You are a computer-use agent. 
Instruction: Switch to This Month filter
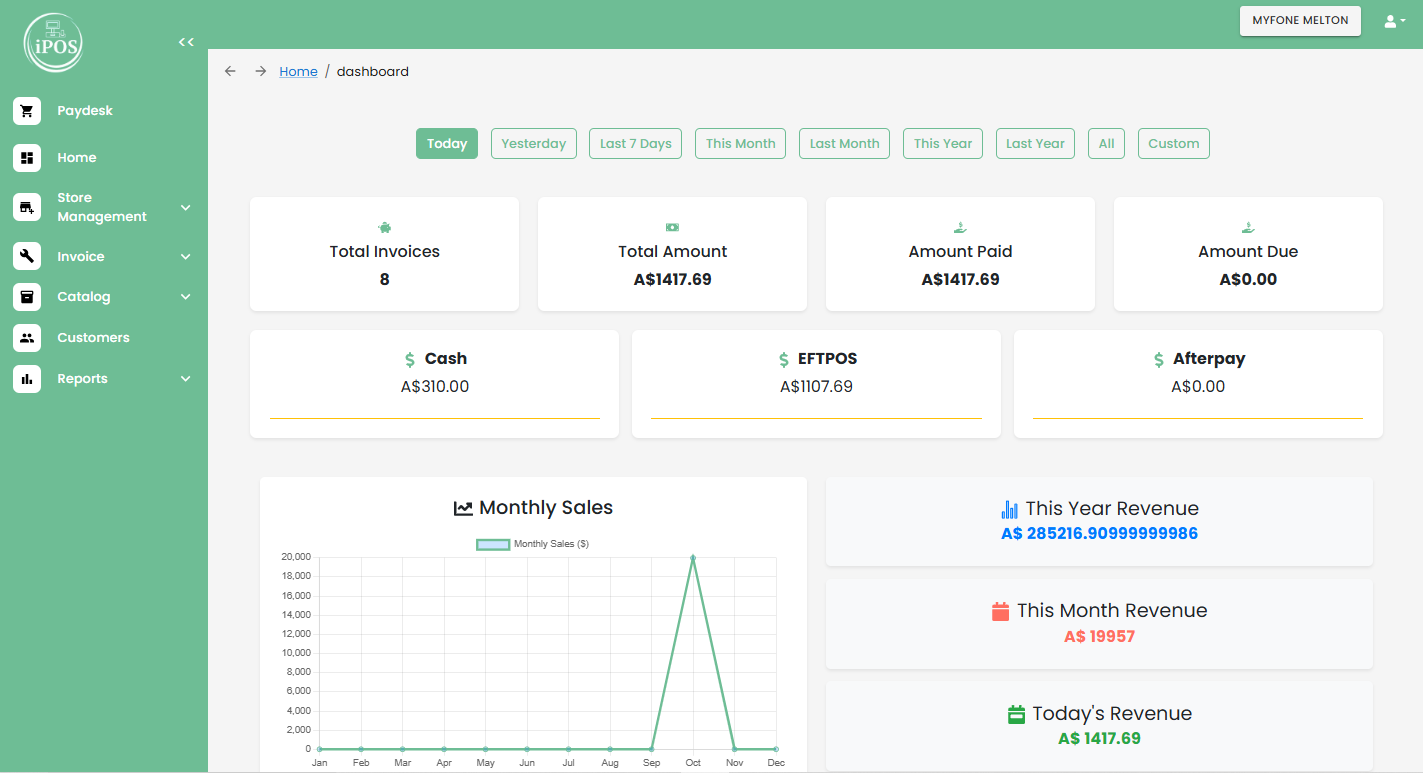[740, 143]
